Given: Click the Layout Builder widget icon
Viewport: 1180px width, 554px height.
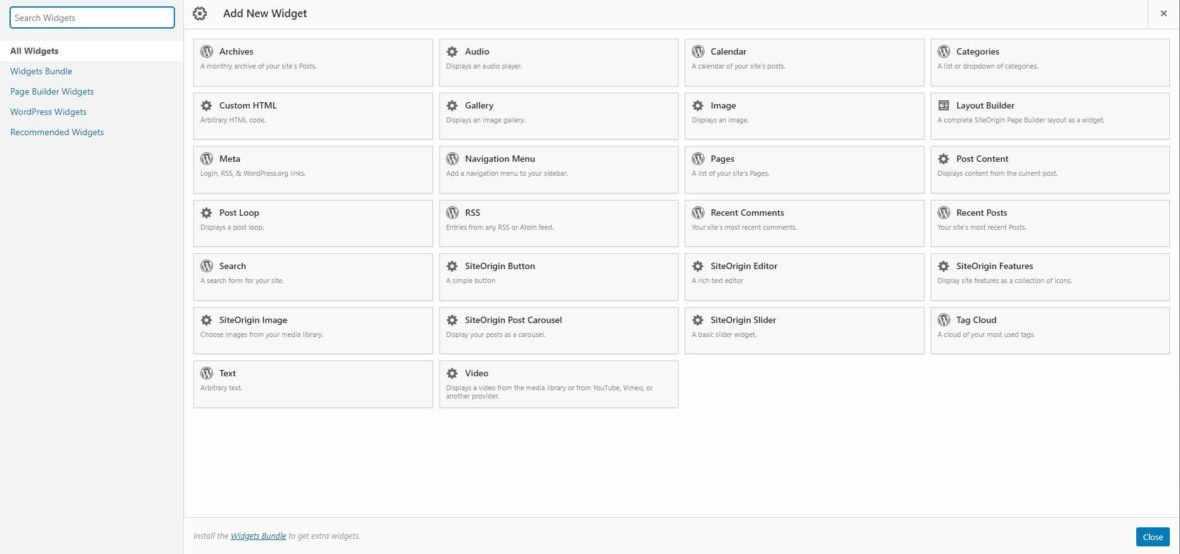Looking at the screenshot, I should [x=943, y=105].
